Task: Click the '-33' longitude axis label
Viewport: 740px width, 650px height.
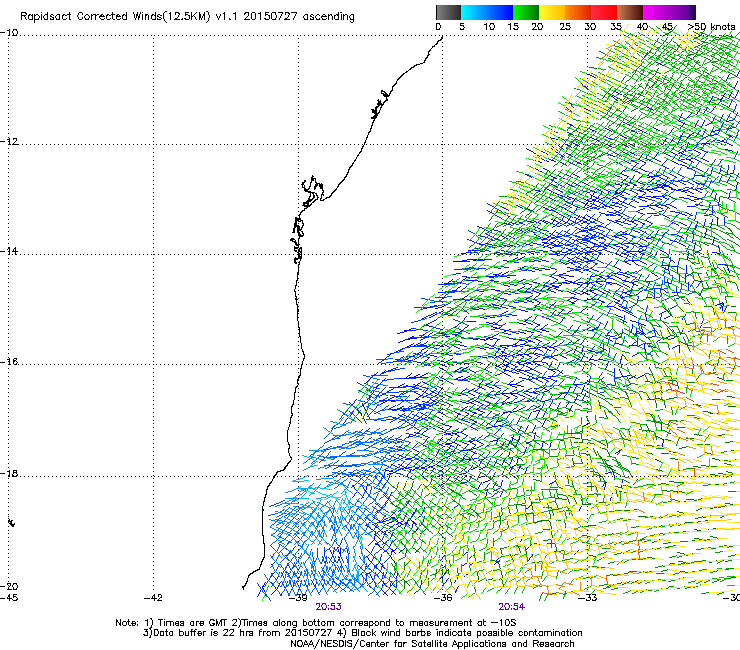Action: point(588,598)
